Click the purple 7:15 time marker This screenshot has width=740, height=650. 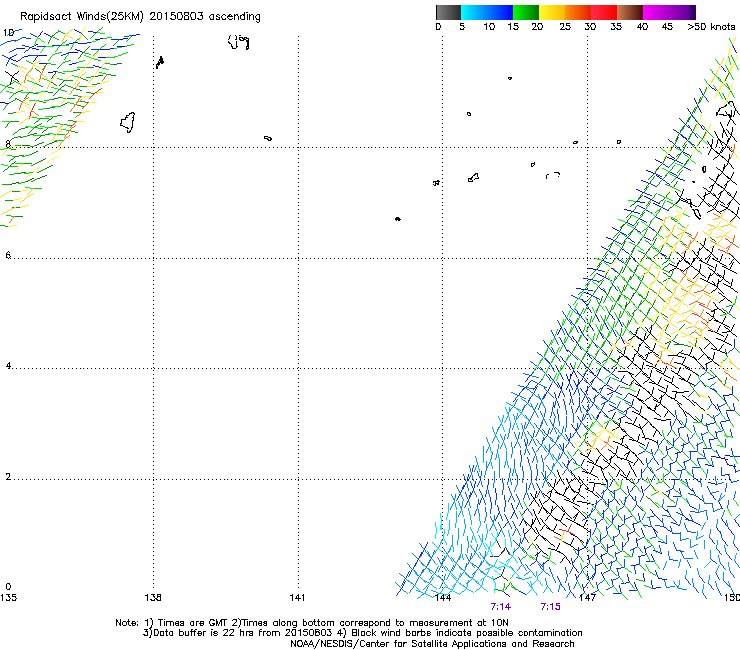[x=550, y=607]
